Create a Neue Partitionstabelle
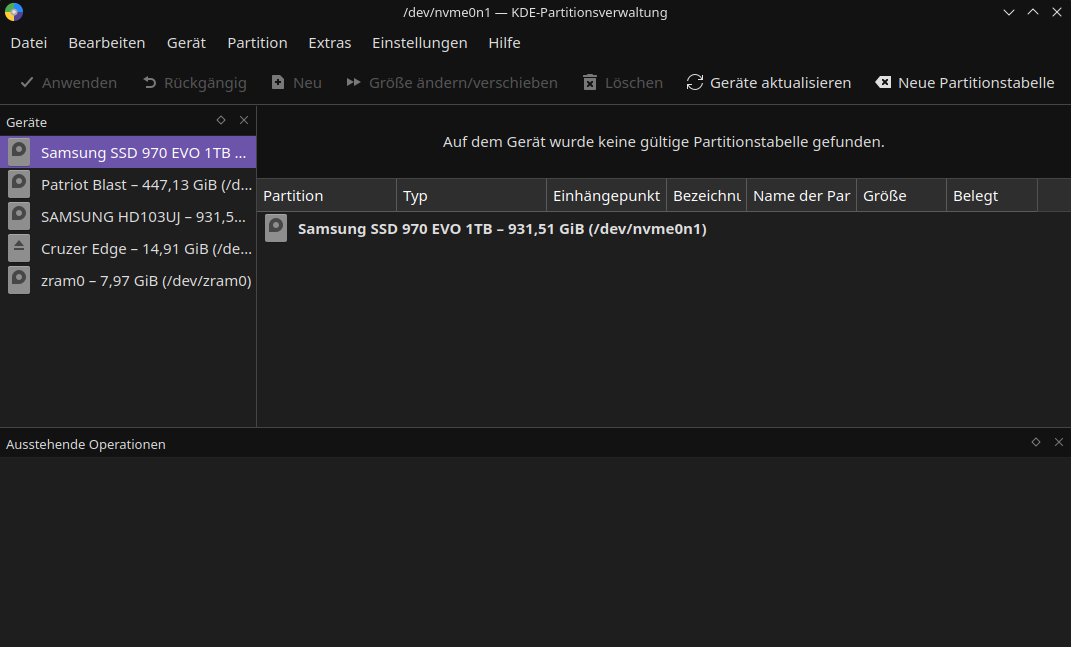 (964, 83)
